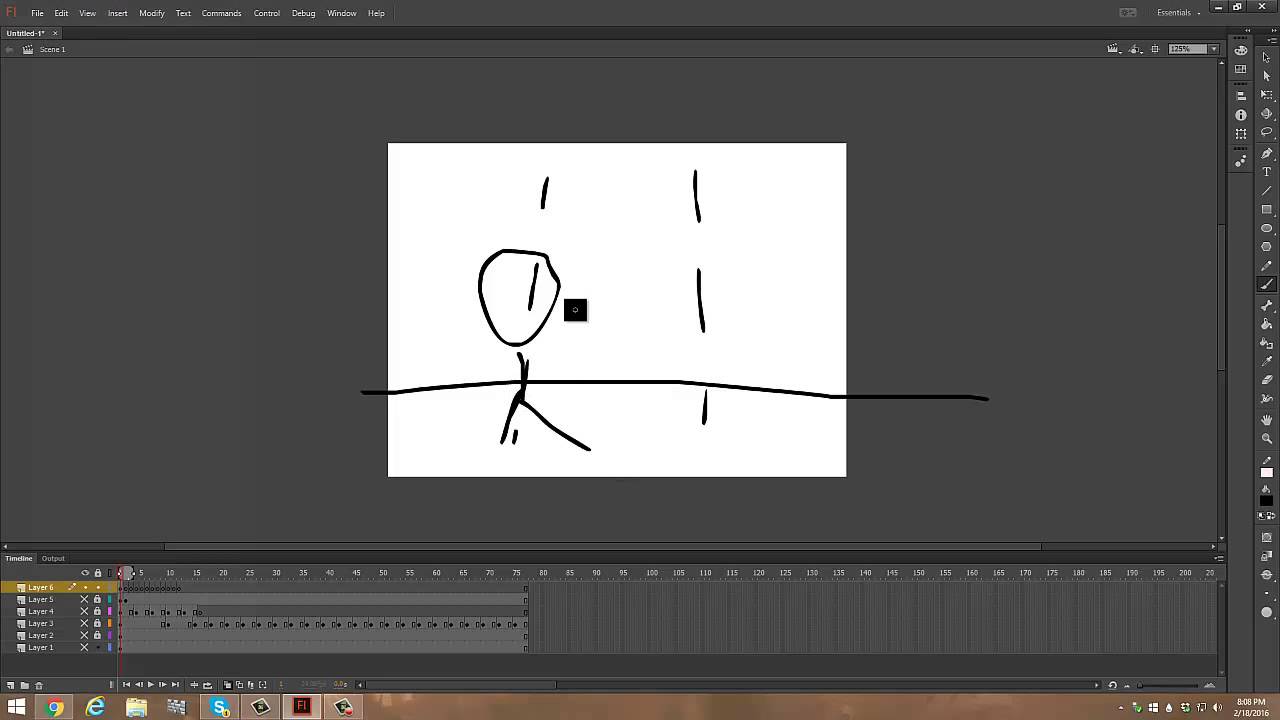Open the Modify menu
The width and height of the screenshot is (1280, 720).
click(152, 13)
